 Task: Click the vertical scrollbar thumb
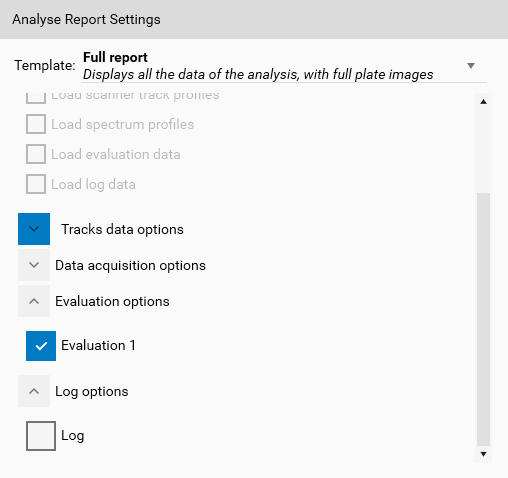coord(483,319)
